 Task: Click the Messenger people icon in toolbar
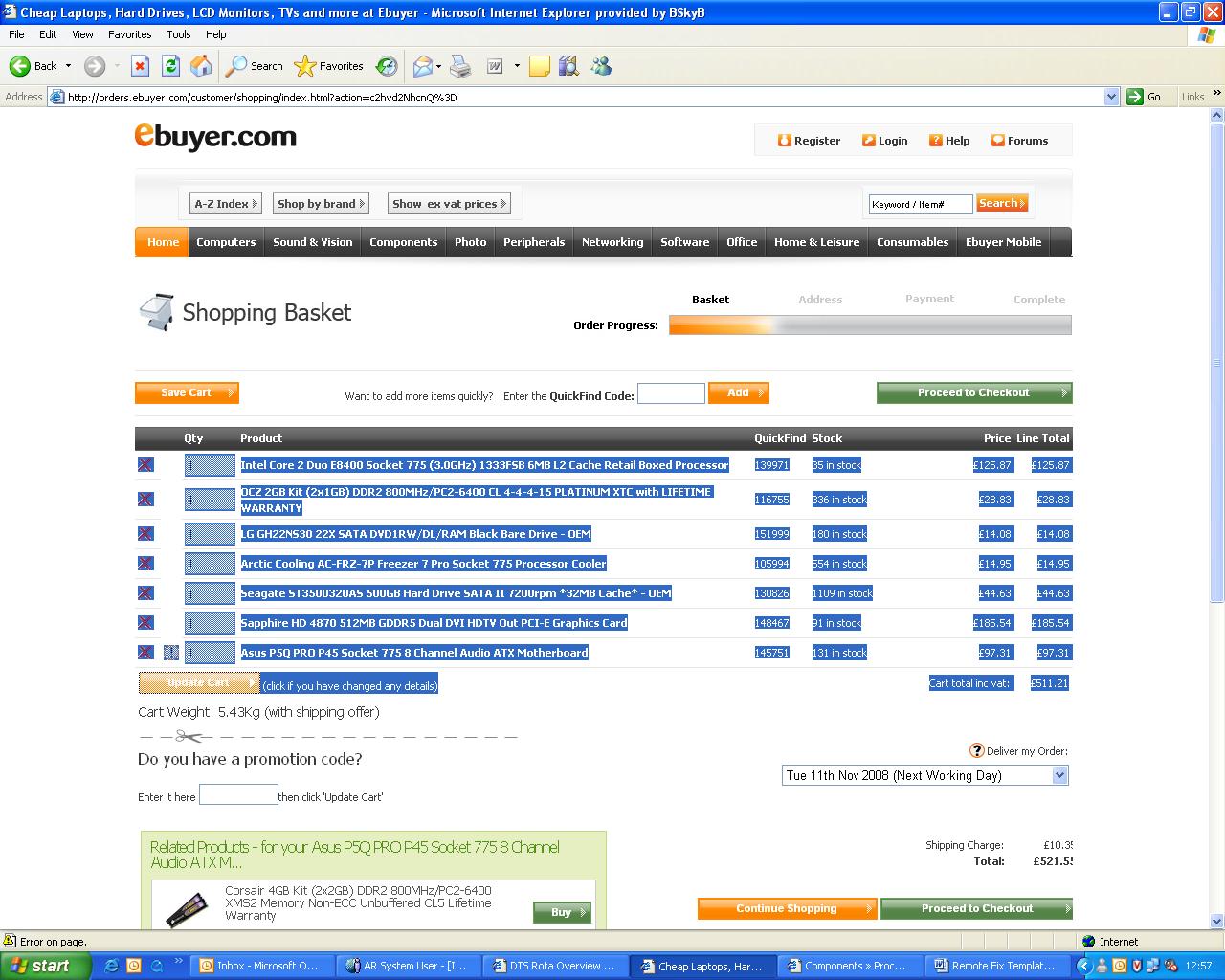click(x=601, y=66)
